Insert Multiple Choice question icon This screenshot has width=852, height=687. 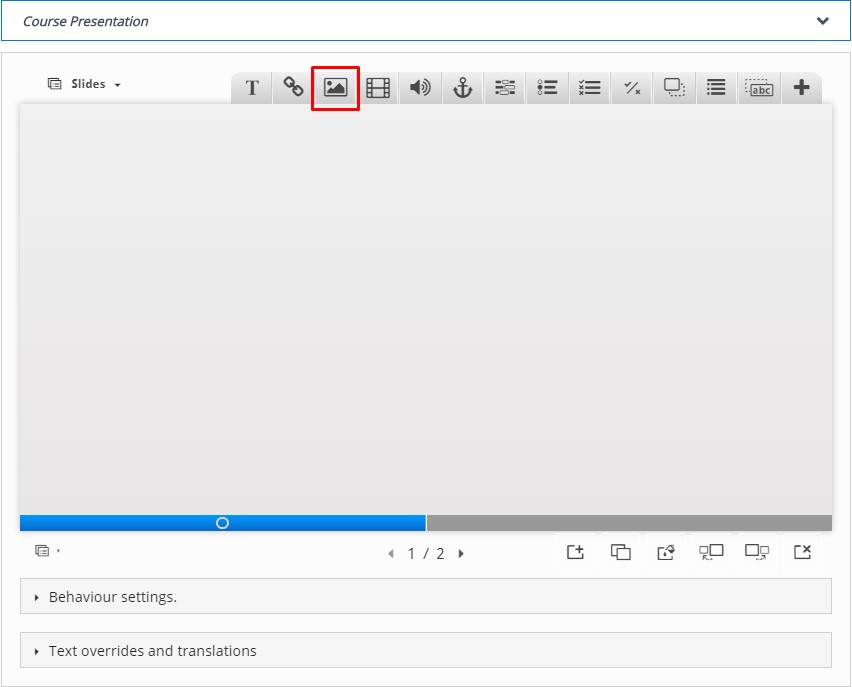547,88
